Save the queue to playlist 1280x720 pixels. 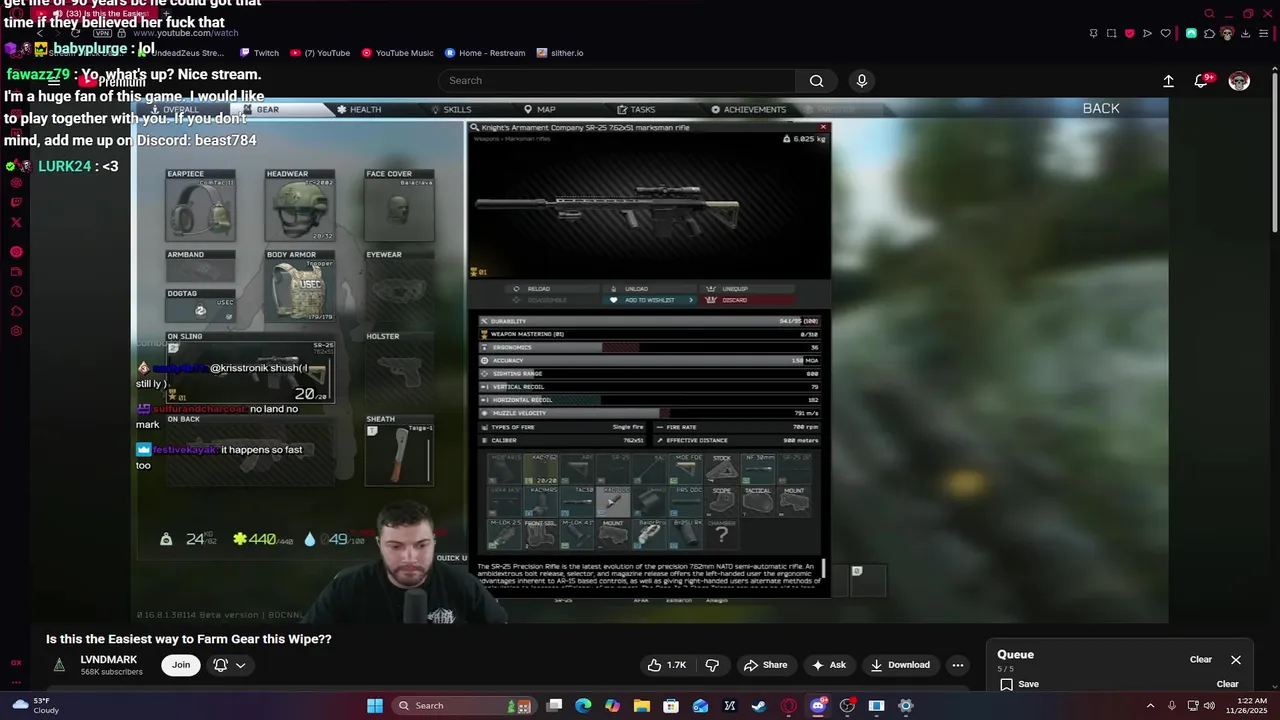click(x=1019, y=684)
